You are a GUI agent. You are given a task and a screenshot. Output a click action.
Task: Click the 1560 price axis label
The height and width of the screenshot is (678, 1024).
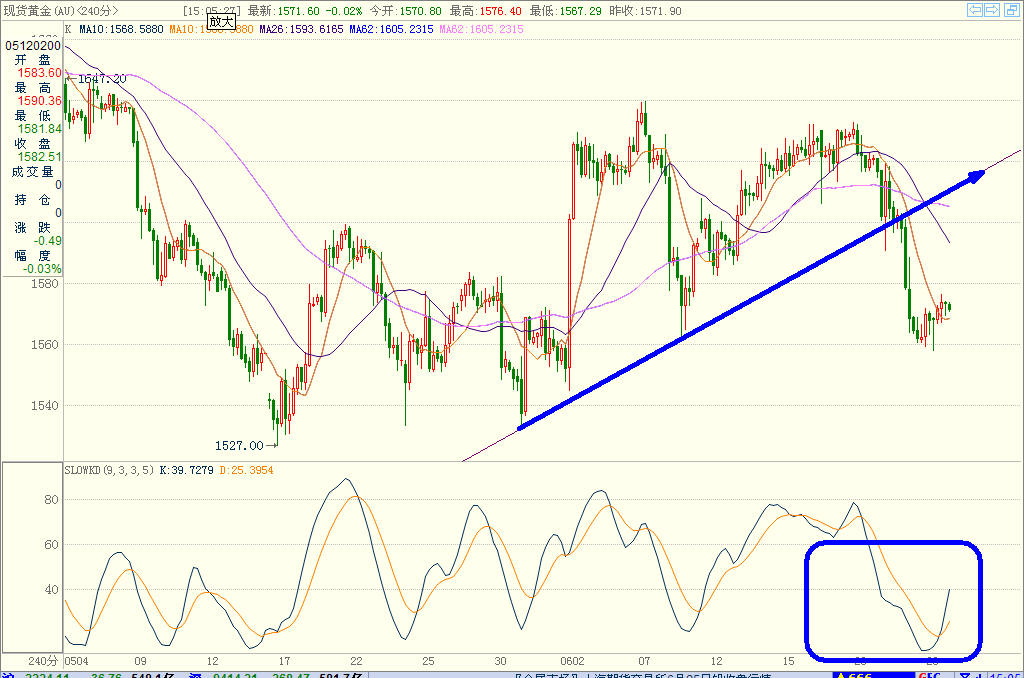[44, 344]
